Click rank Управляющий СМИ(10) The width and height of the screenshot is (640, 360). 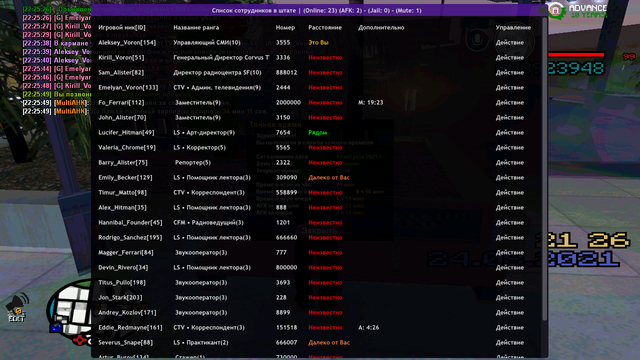coord(207,42)
